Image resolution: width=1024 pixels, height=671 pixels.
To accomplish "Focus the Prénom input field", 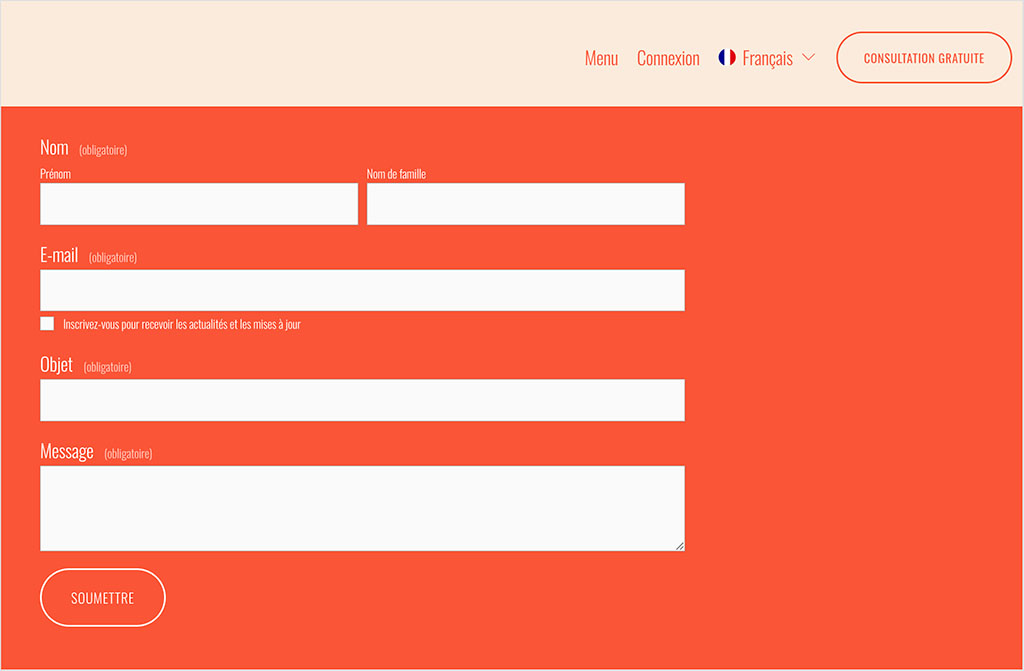I will click(198, 203).
